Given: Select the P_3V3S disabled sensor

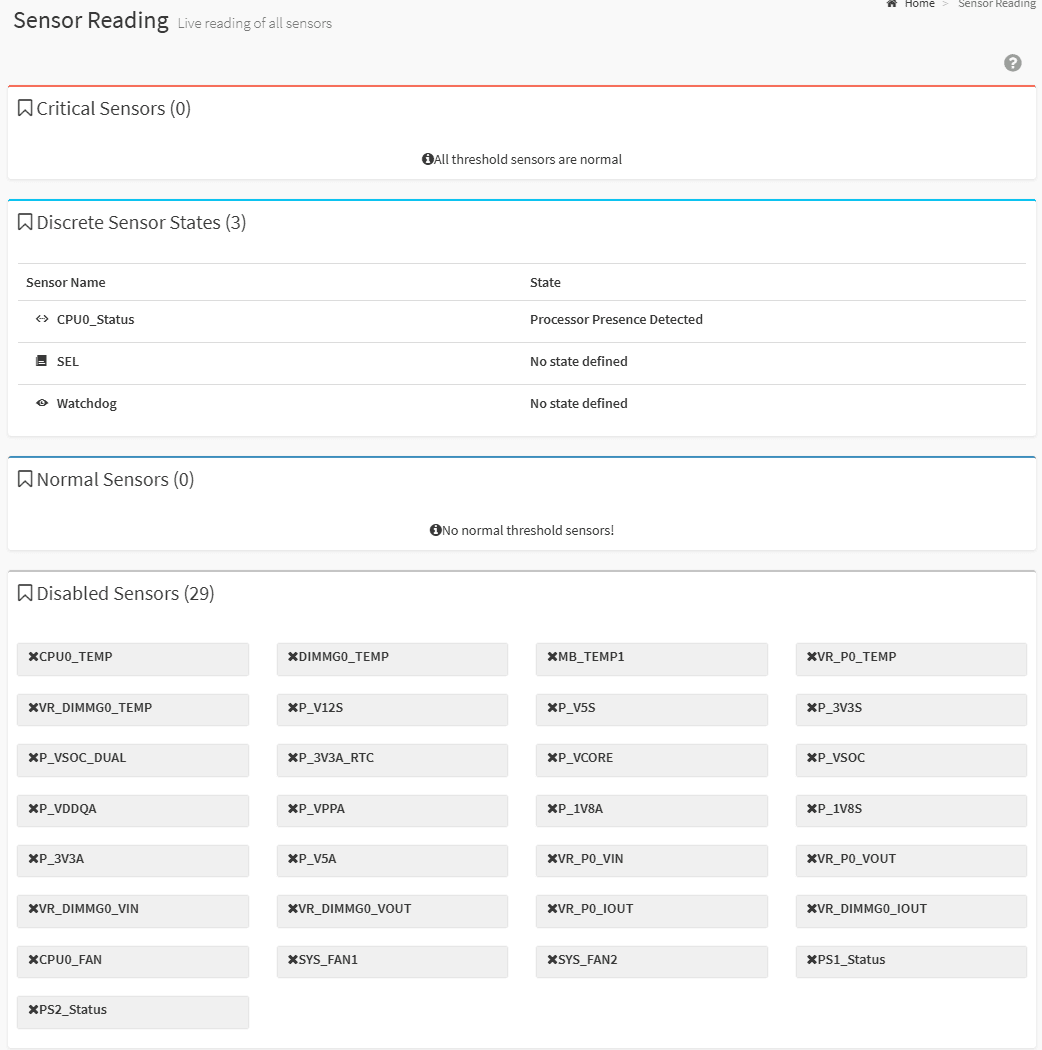Looking at the screenshot, I should click(x=911, y=710).
